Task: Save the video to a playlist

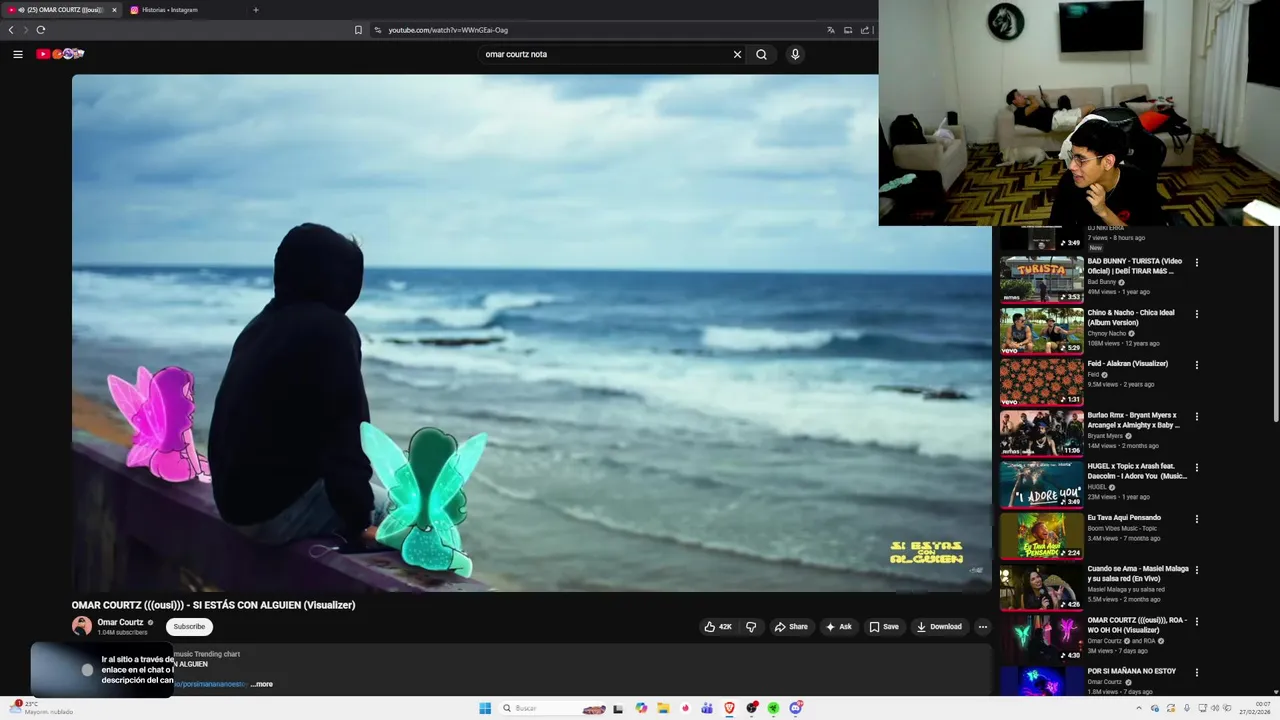Action: click(x=883, y=627)
